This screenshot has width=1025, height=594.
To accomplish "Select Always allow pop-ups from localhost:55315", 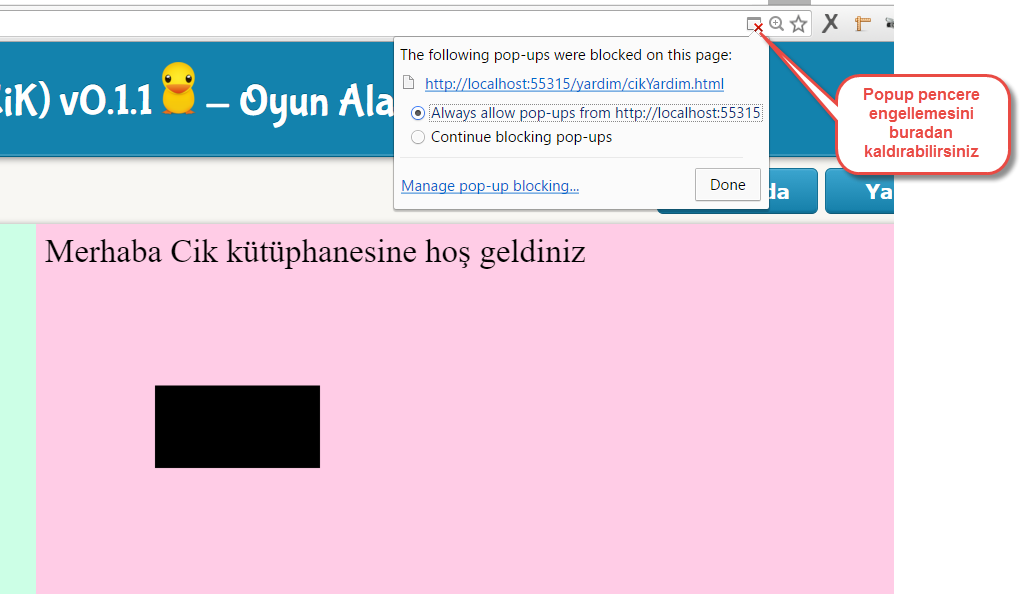I will tap(418, 113).
